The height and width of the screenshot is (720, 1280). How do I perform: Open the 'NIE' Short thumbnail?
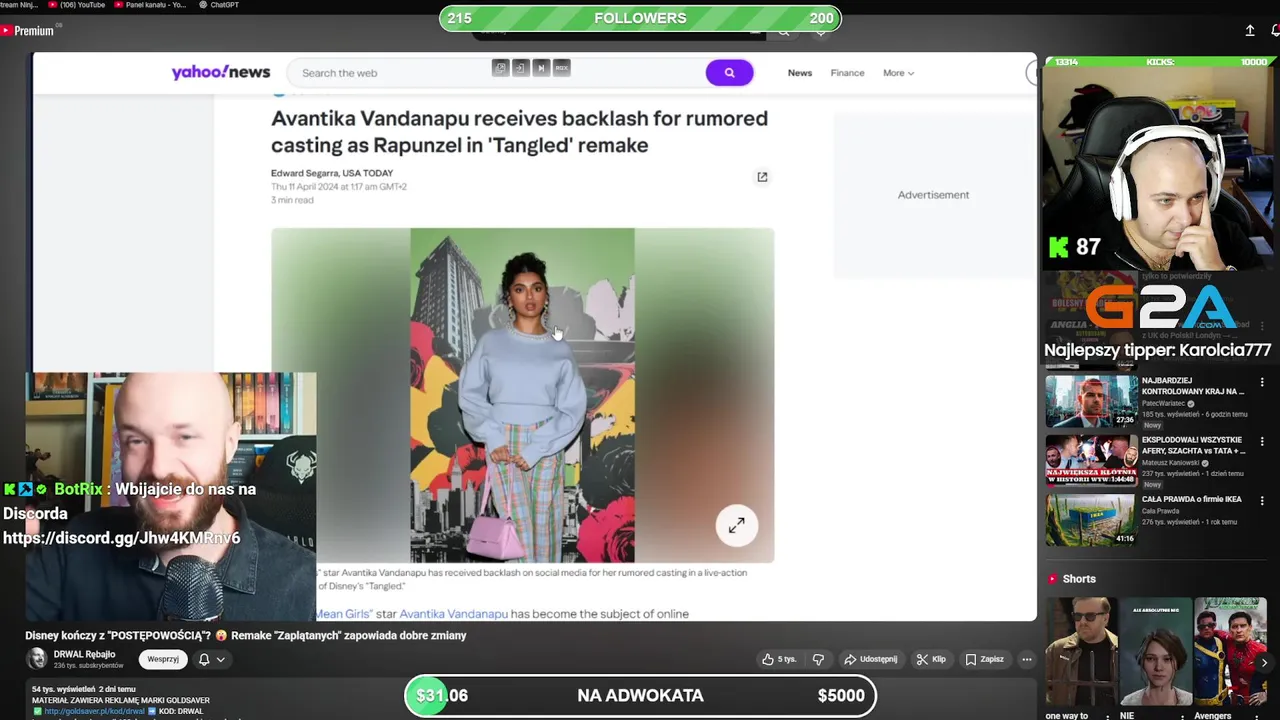(x=1156, y=652)
